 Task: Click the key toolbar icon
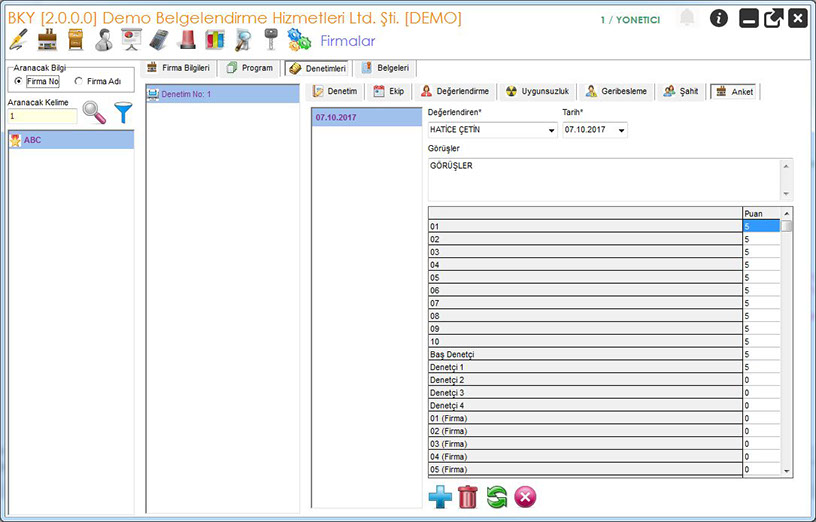271,40
